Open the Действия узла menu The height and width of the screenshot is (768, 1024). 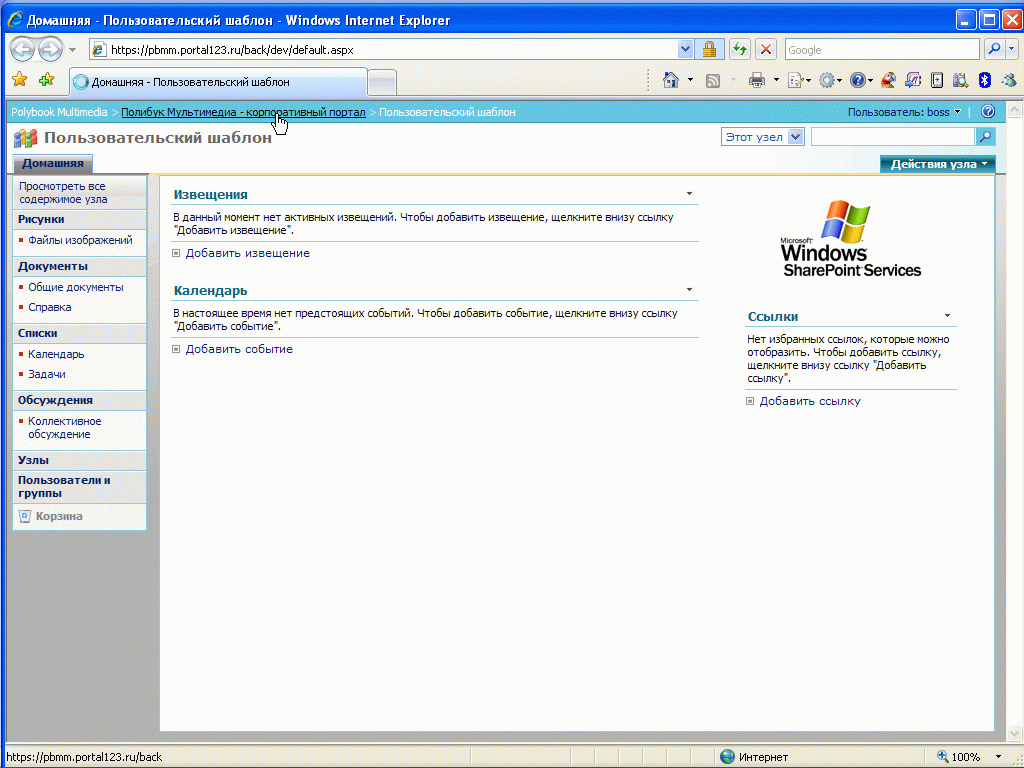click(x=938, y=164)
